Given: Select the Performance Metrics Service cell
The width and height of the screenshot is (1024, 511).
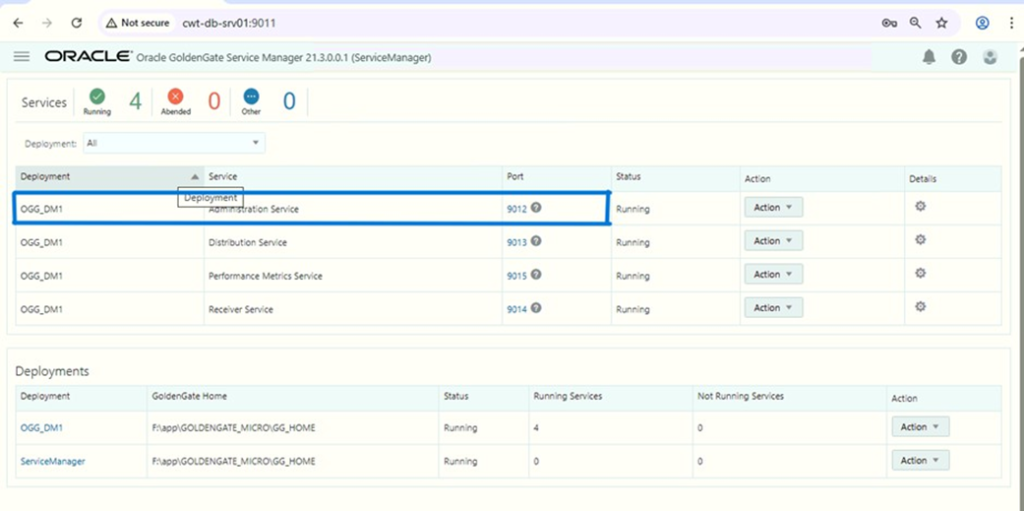Looking at the screenshot, I should 353,276.
